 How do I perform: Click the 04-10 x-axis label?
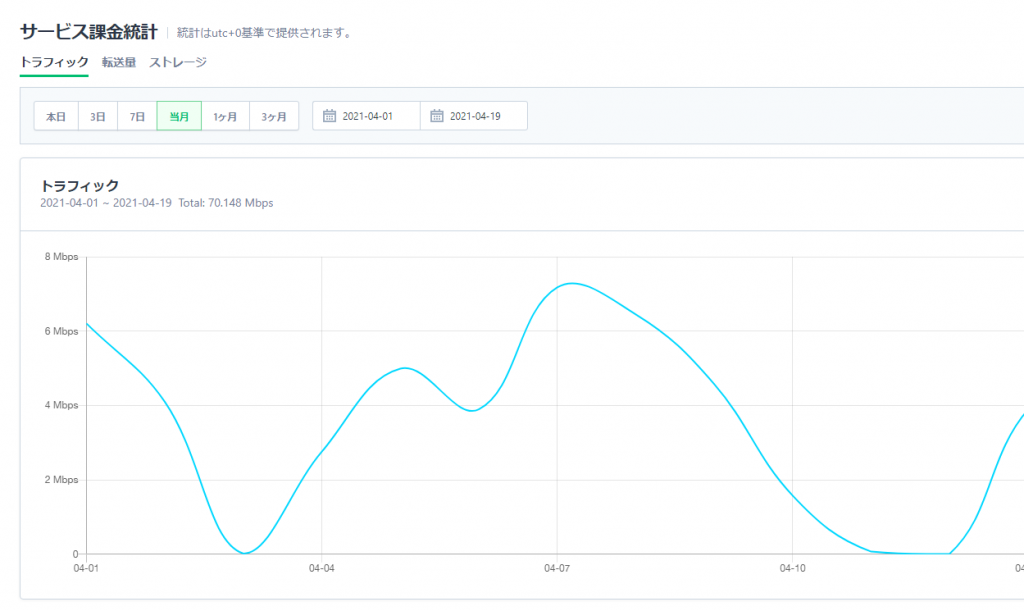(x=792, y=568)
